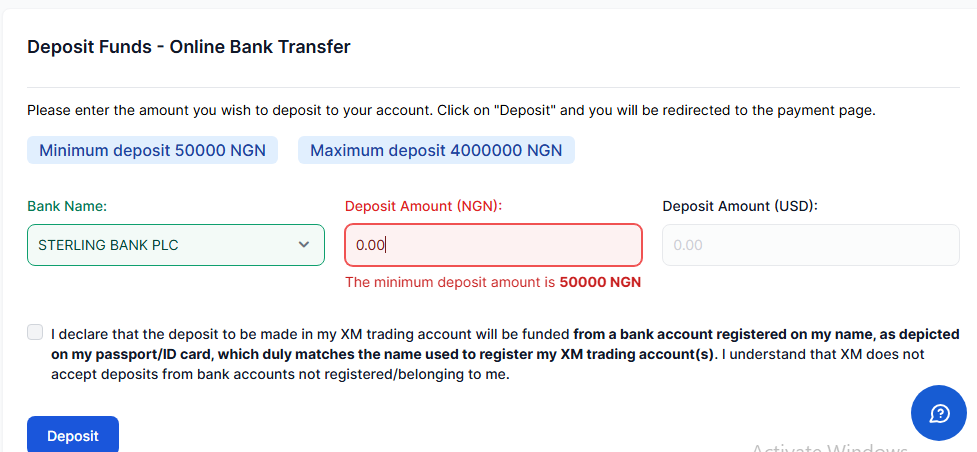Screen dimensions: 977x452
Task: Click the instruction text about entering amount
Action: 450,110
